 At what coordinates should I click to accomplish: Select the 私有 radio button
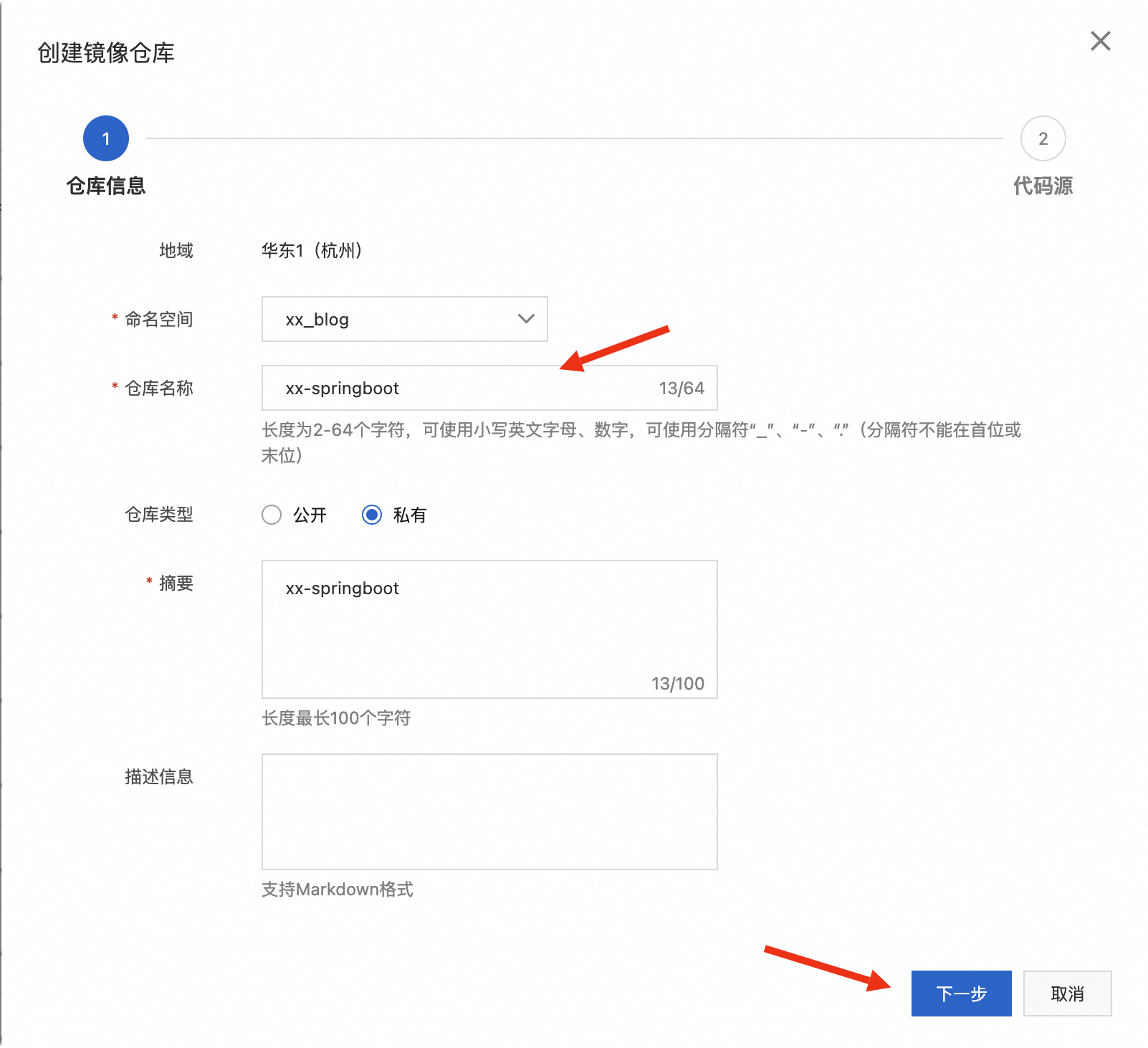372,515
